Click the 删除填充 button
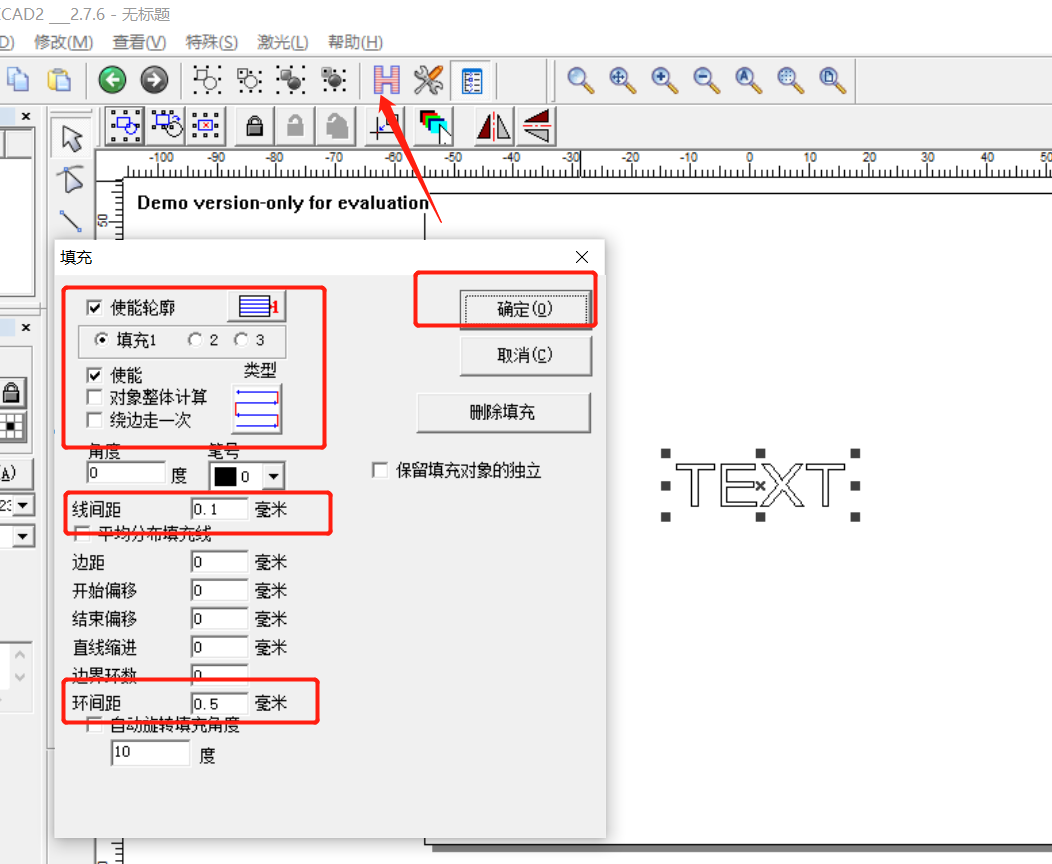The image size is (1052, 864). (503, 412)
